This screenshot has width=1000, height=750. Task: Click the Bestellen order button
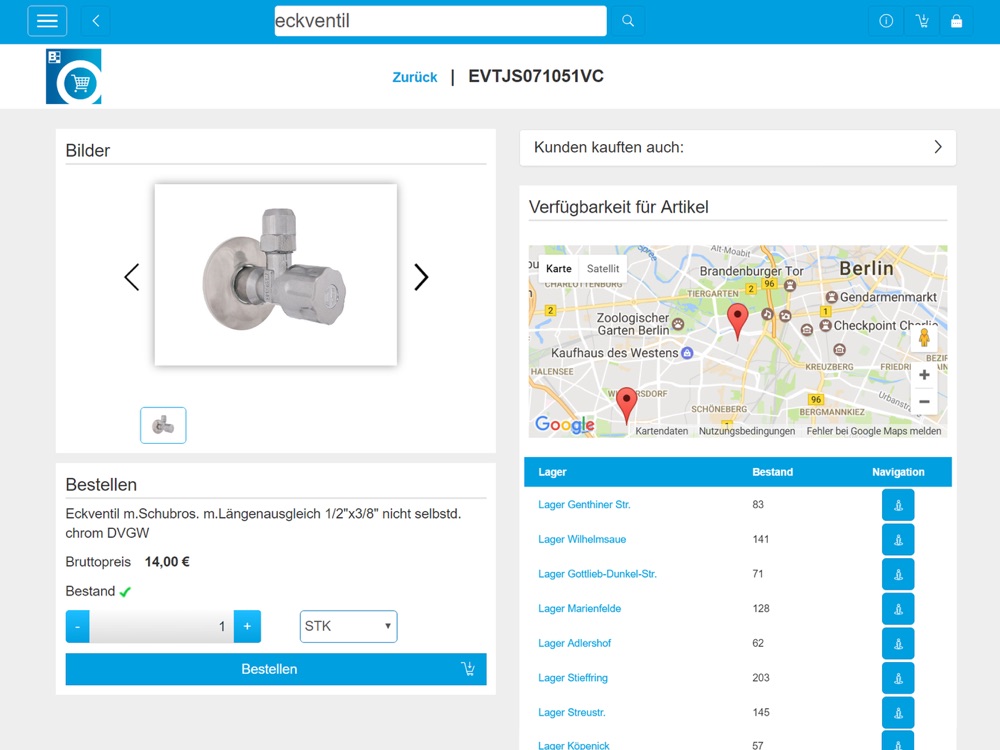click(276, 669)
